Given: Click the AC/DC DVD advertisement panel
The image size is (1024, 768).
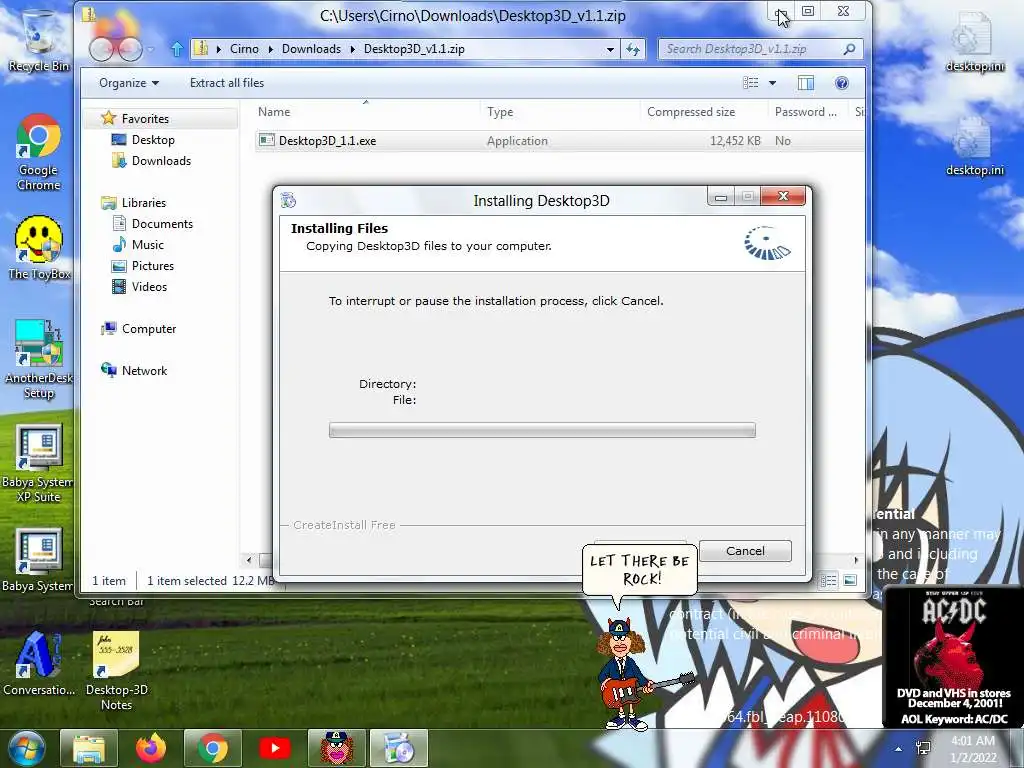Looking at the screenshot, I should point(953,657).
